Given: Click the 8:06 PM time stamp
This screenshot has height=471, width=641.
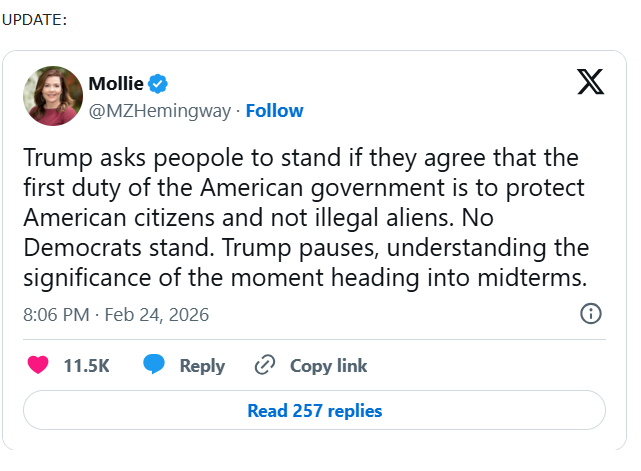Looking at the screenshot, I should [x=56, y=314].
